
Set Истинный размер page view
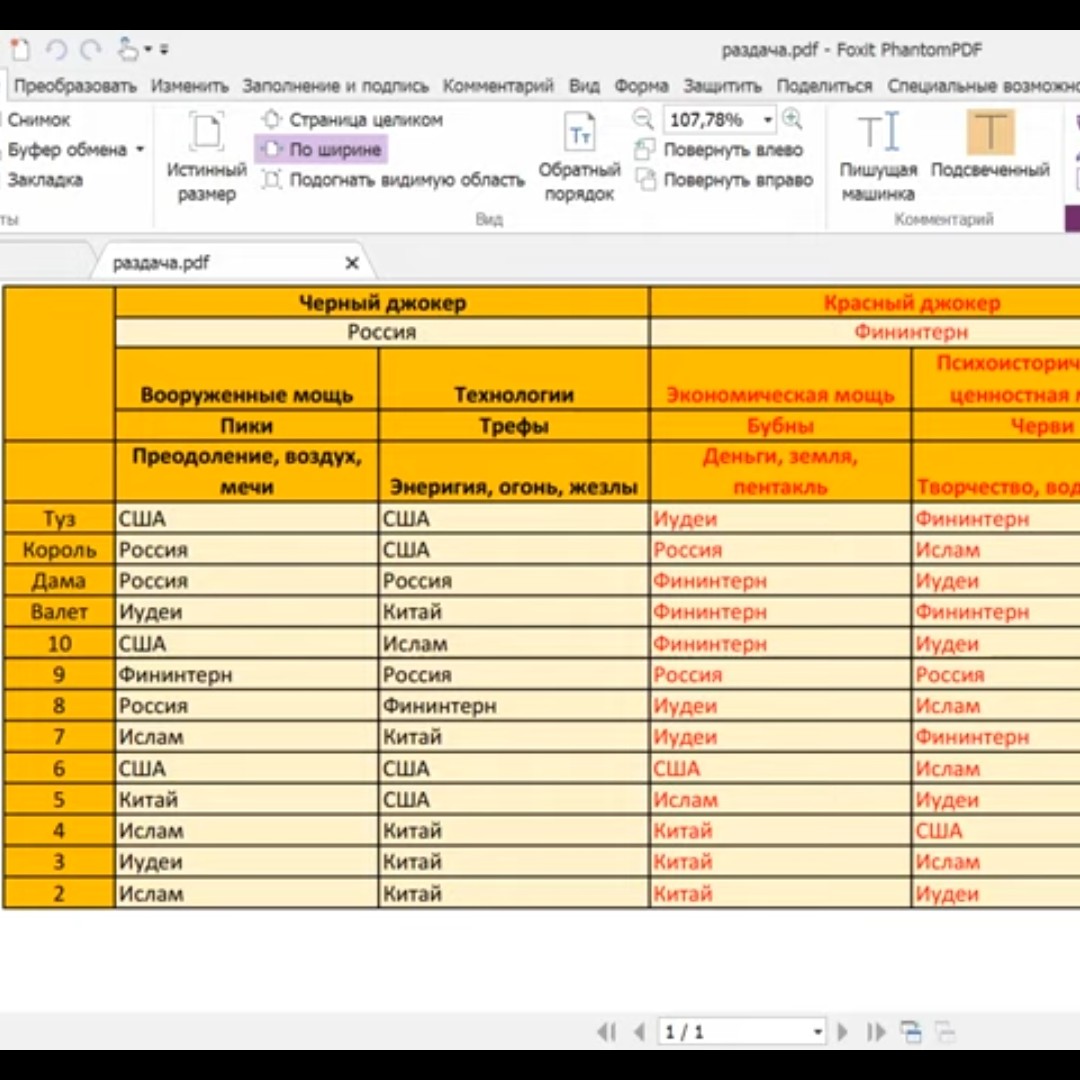pyautogui.click(x=207, y=157)
